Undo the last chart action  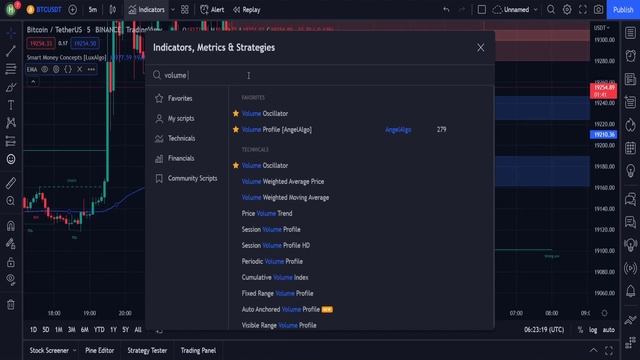pos(446,10)
